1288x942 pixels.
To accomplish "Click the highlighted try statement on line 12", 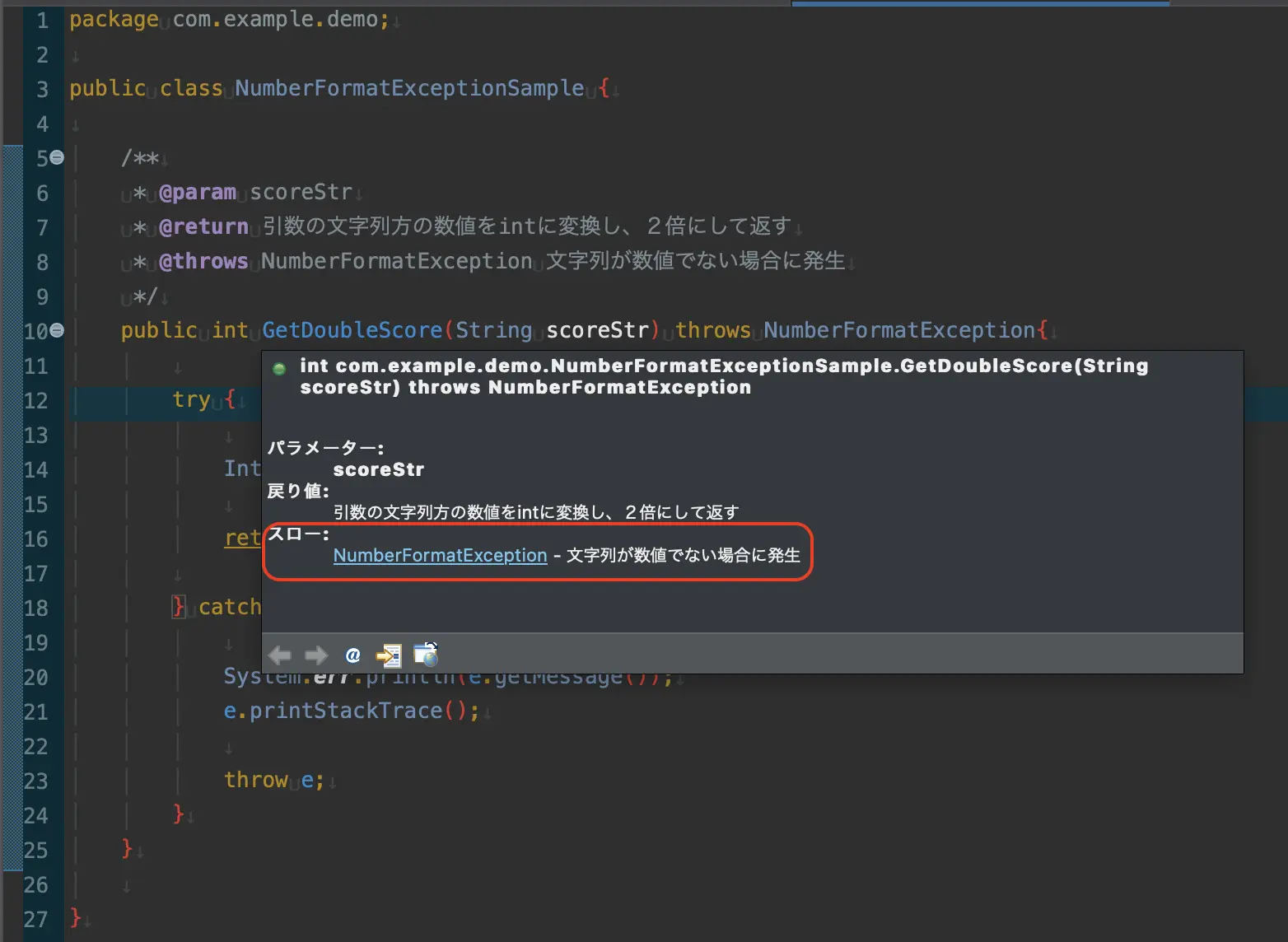I will (x=190, y=400).
